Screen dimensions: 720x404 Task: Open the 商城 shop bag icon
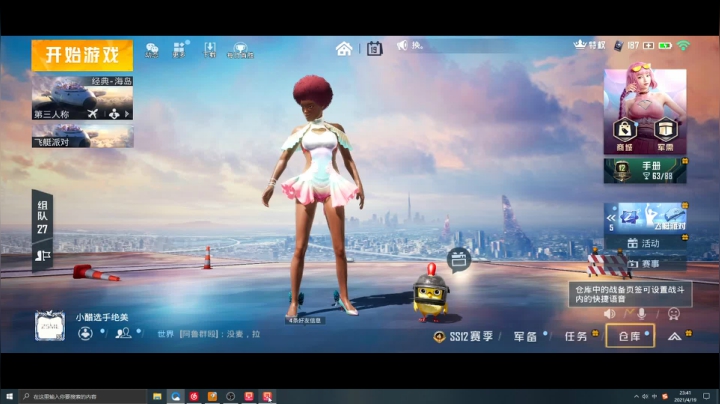coord(624,135)
